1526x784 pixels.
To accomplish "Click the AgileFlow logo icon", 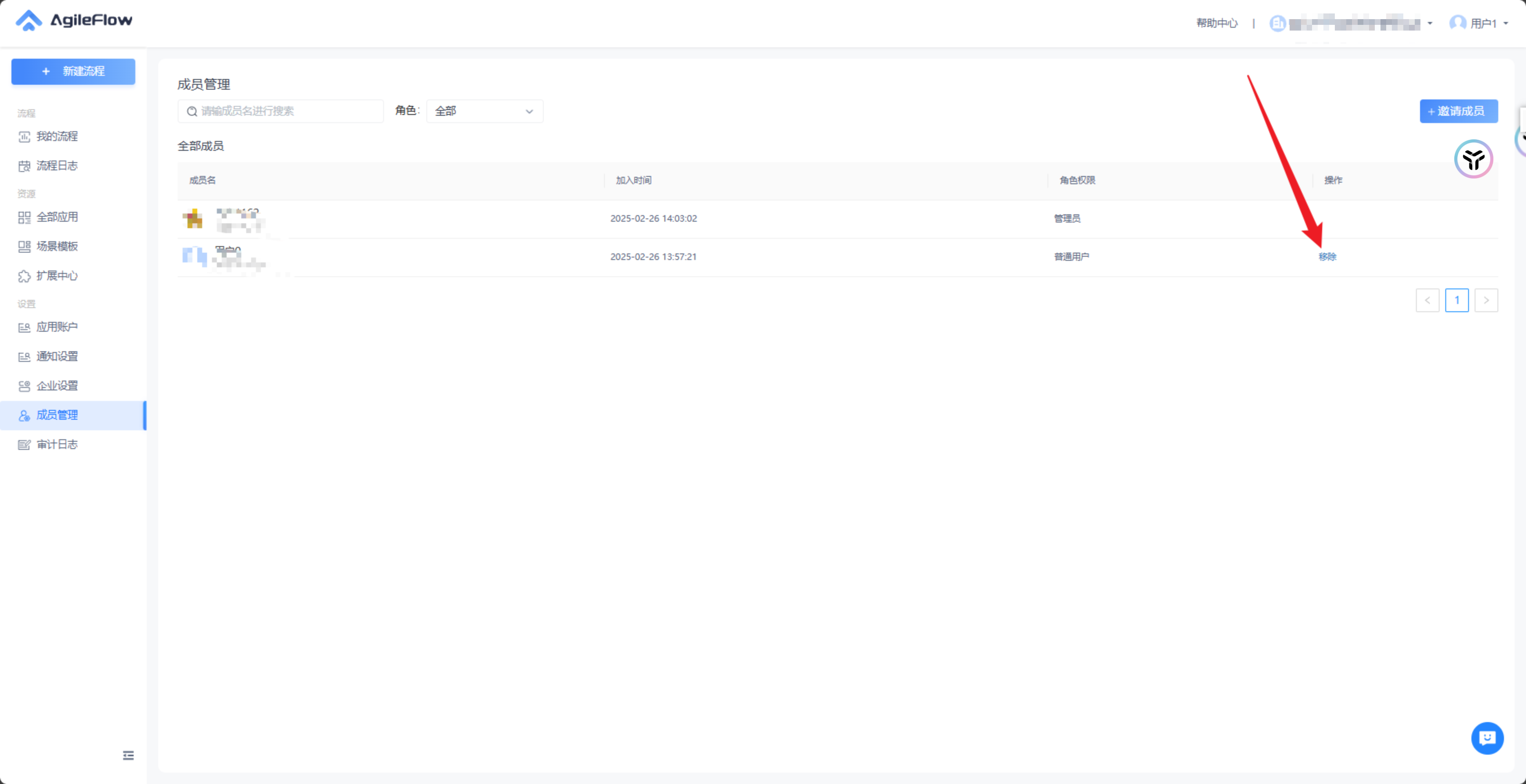I will pyautogui.click(x=29, y=21).
